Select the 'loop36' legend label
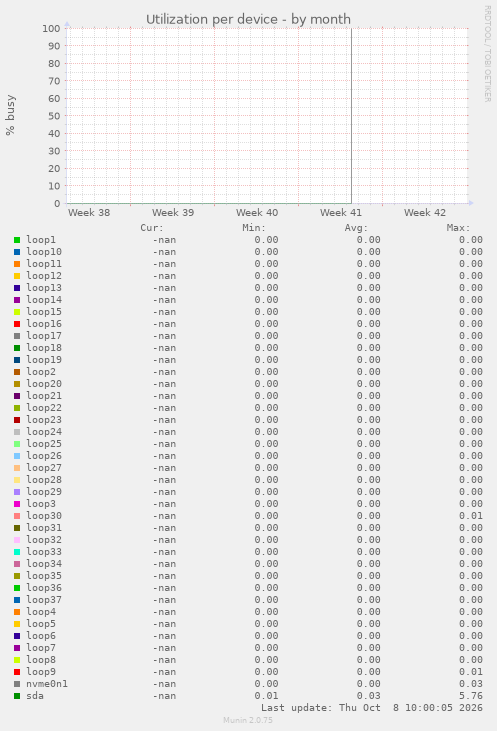This screenshot has width=497, height=731. pyautogui.click(x=44, y=588)
